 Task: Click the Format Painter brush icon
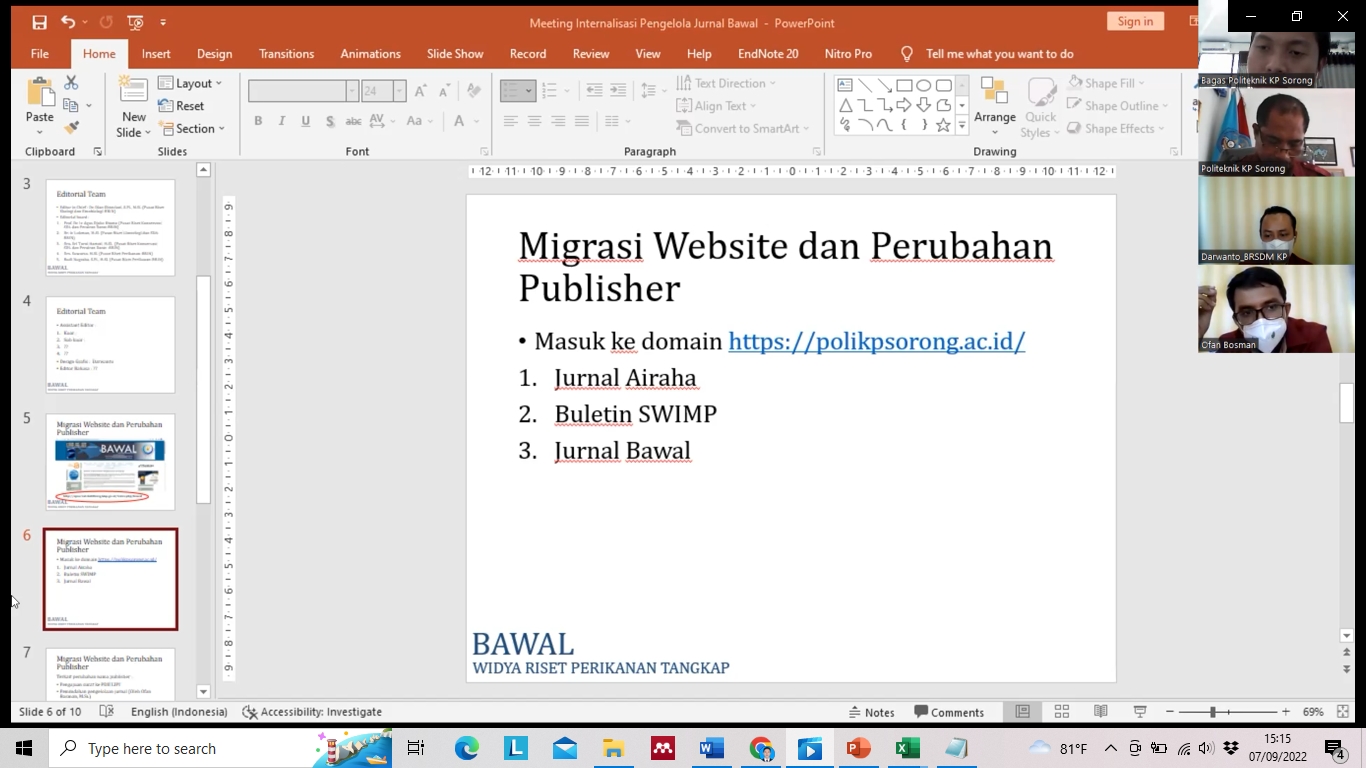[x=71, y=128]
